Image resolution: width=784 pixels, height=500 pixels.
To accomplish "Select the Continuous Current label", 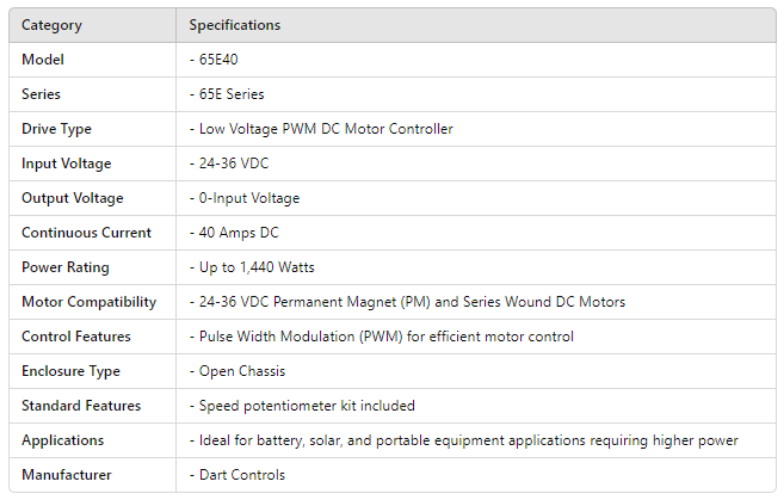I will pos(86,233).
